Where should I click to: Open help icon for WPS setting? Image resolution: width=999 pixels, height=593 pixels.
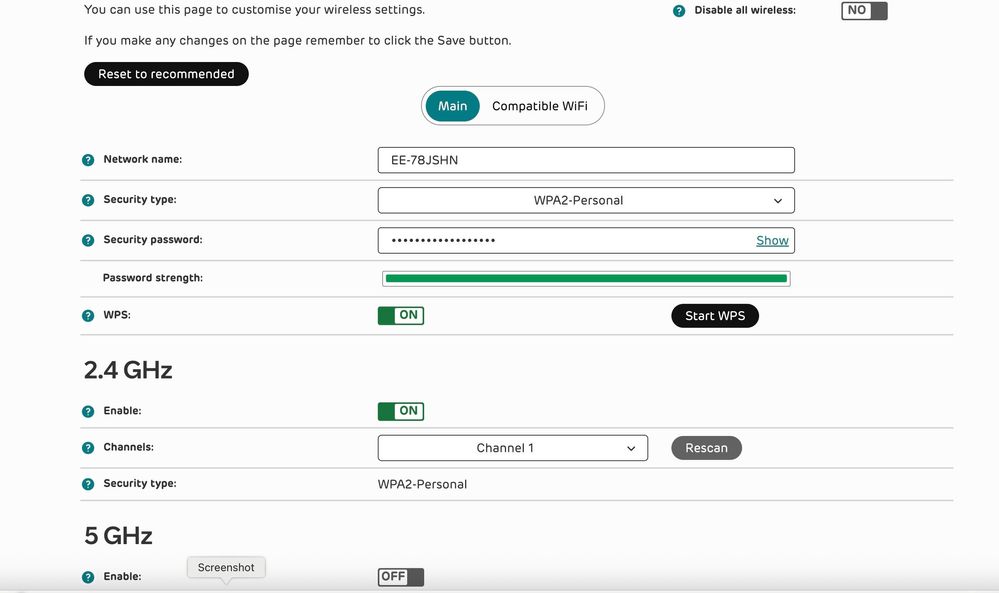tap(88, 316)
